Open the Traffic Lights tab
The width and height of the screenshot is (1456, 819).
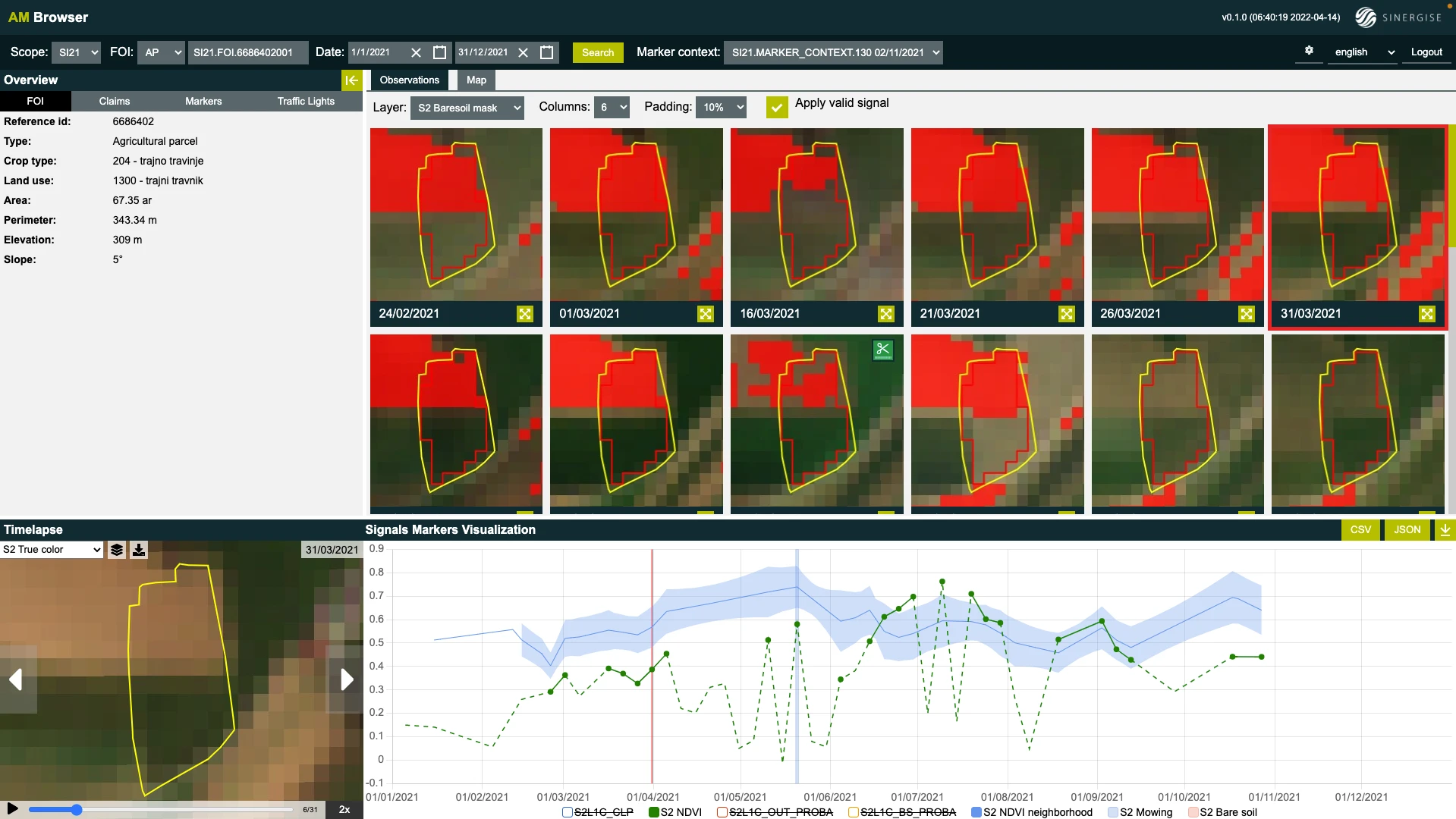[x=306, y=102]
